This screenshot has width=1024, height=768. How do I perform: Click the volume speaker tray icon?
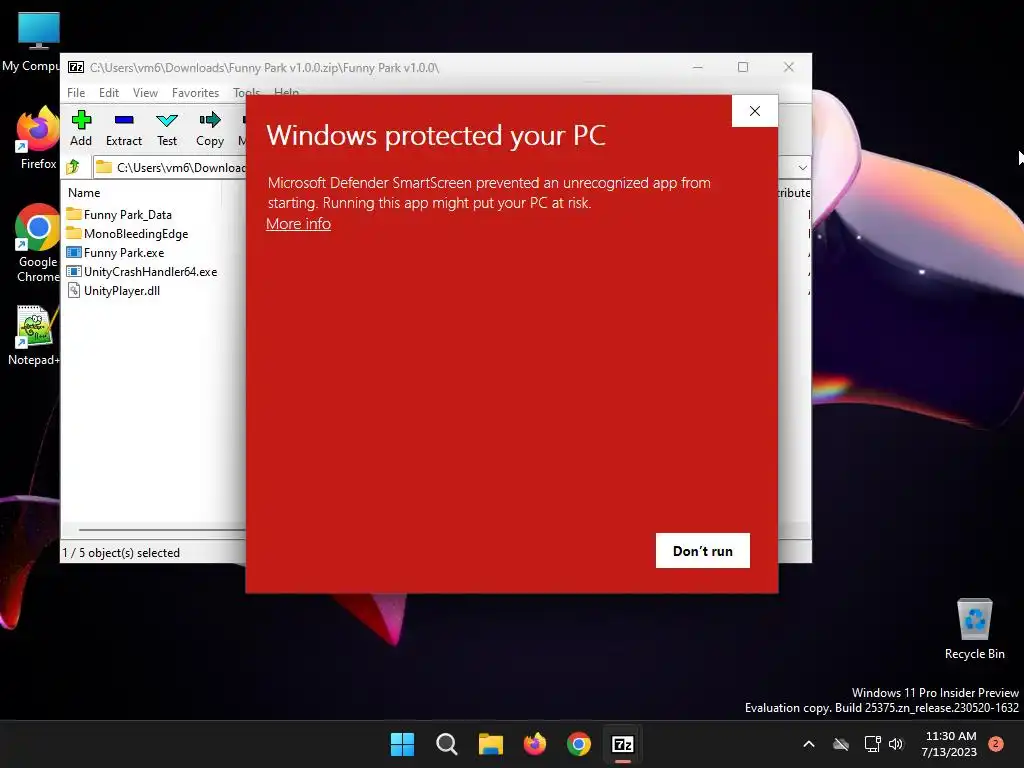(896, 744)
